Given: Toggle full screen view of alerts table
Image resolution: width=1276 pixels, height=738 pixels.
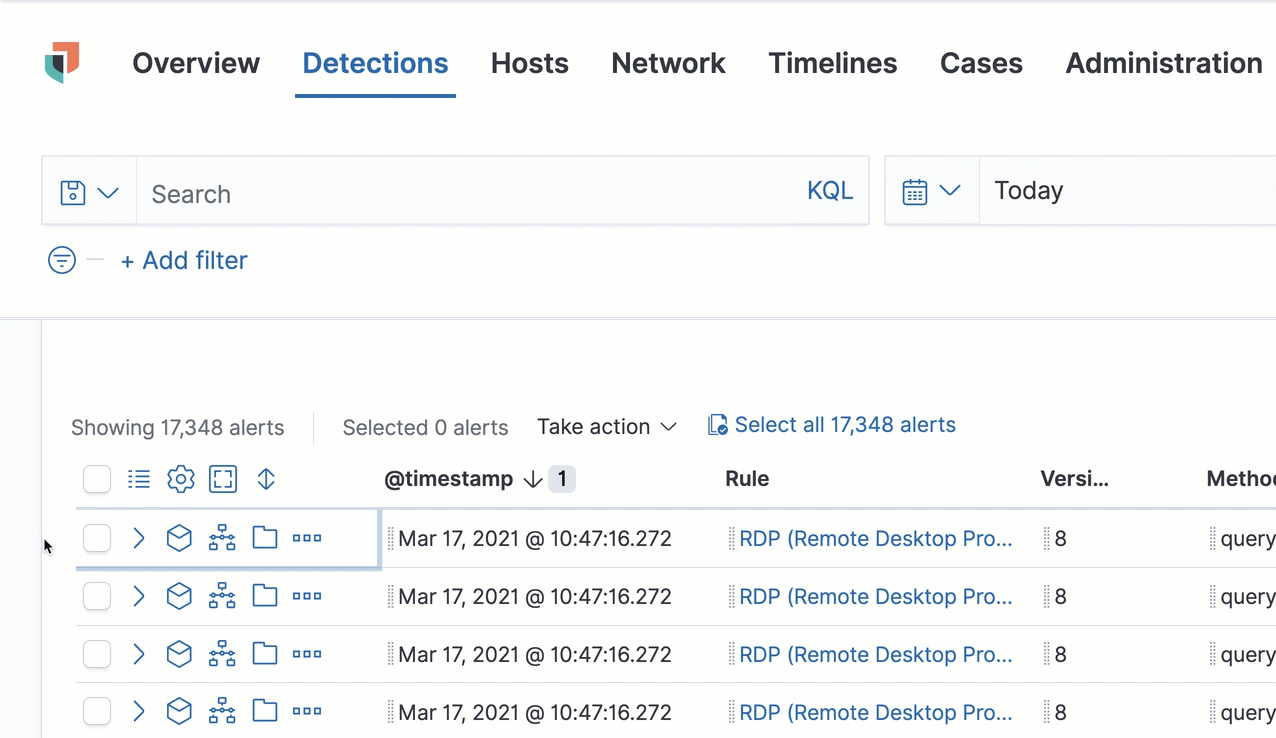Looking at the screenshot, I should (x=223, y=480).
